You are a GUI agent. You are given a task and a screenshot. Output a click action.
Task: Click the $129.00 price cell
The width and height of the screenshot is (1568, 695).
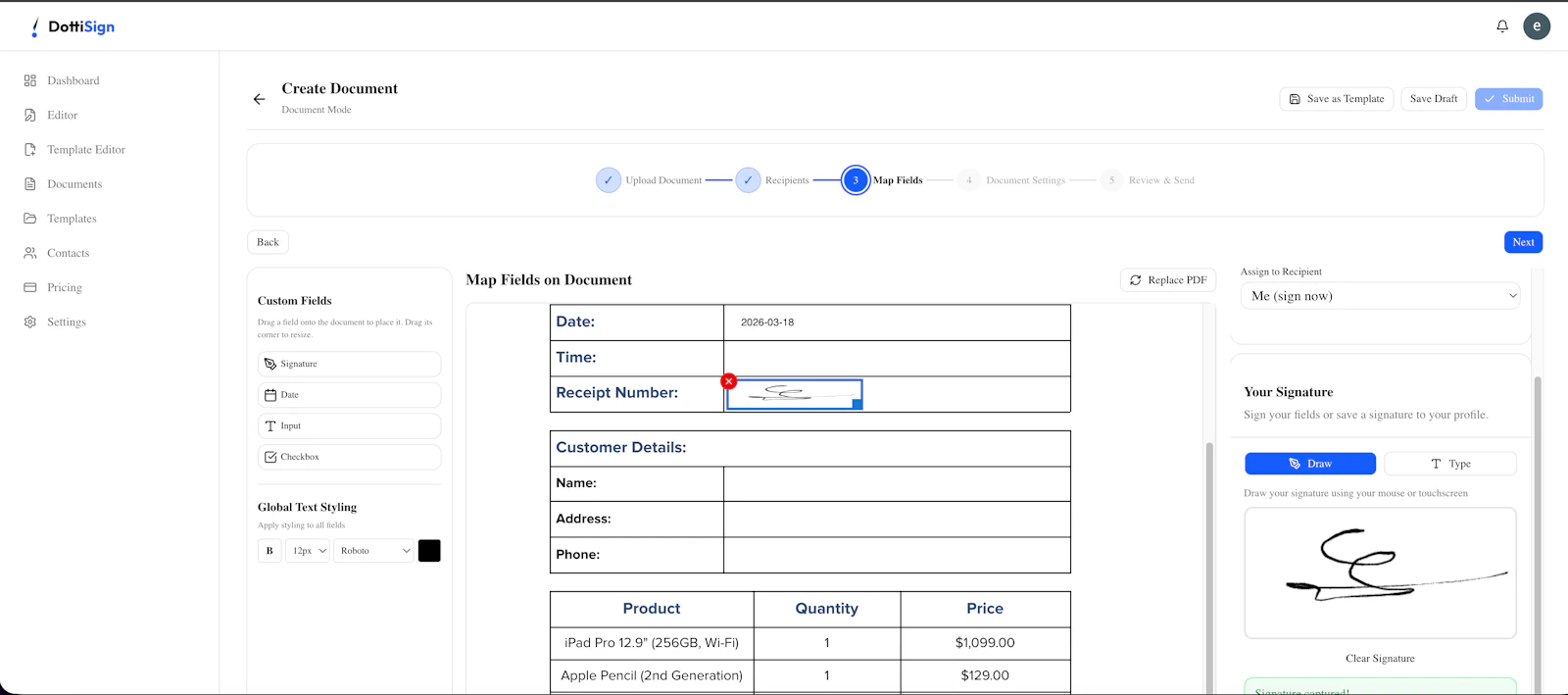[x=985, y=675]
